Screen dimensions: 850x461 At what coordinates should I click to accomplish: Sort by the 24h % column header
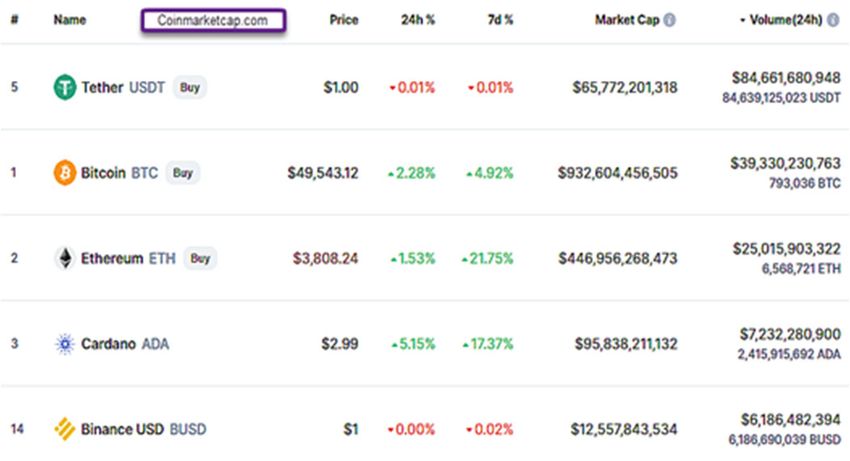pos(417,20)
